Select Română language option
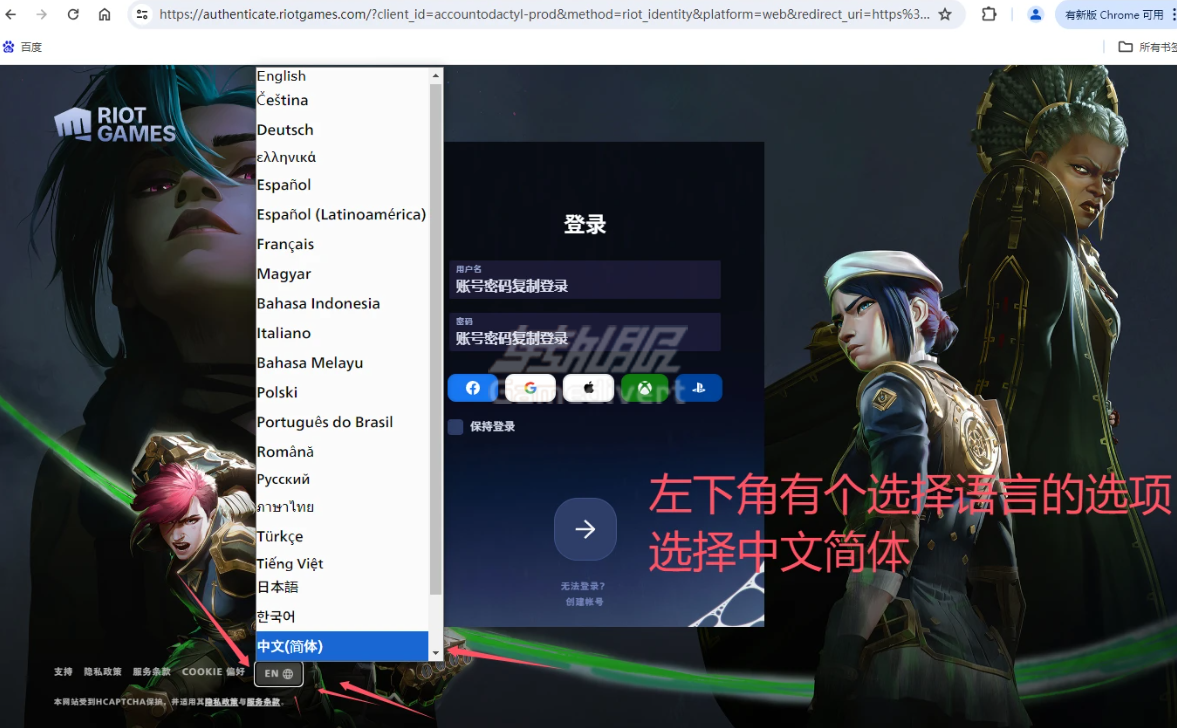The height and width of the screenshot is (728, 1177). (342, 452)
